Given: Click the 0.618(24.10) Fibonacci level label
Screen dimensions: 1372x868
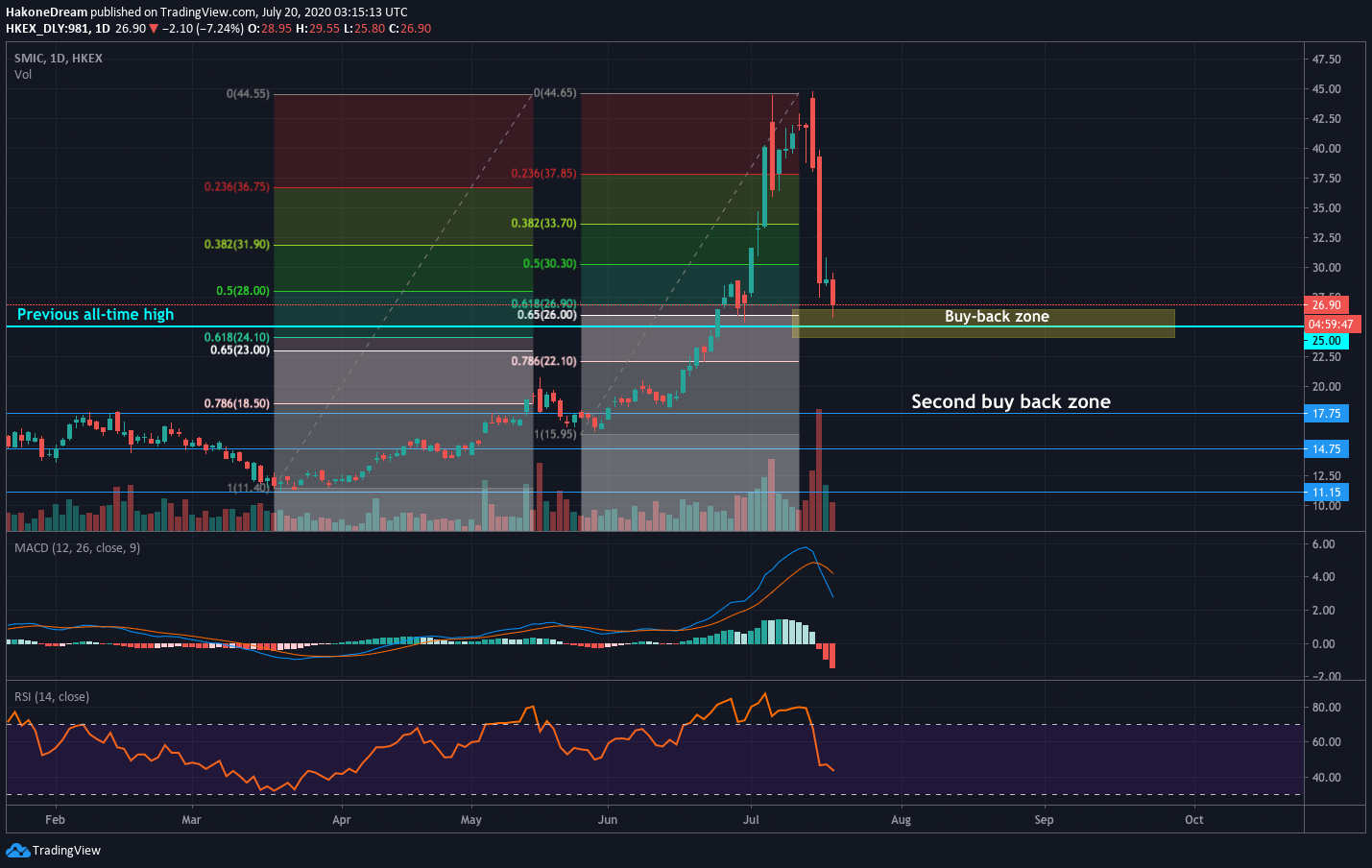Looking at the screenshot, I should click(237, 338).
